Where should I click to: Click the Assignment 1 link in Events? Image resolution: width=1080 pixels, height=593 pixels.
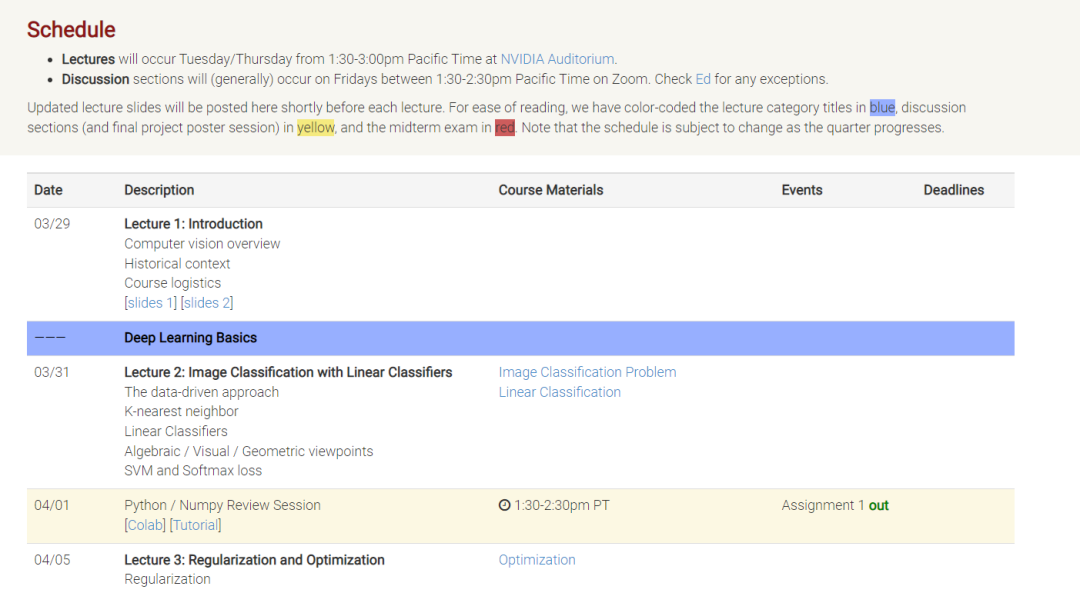coord(862,506)
